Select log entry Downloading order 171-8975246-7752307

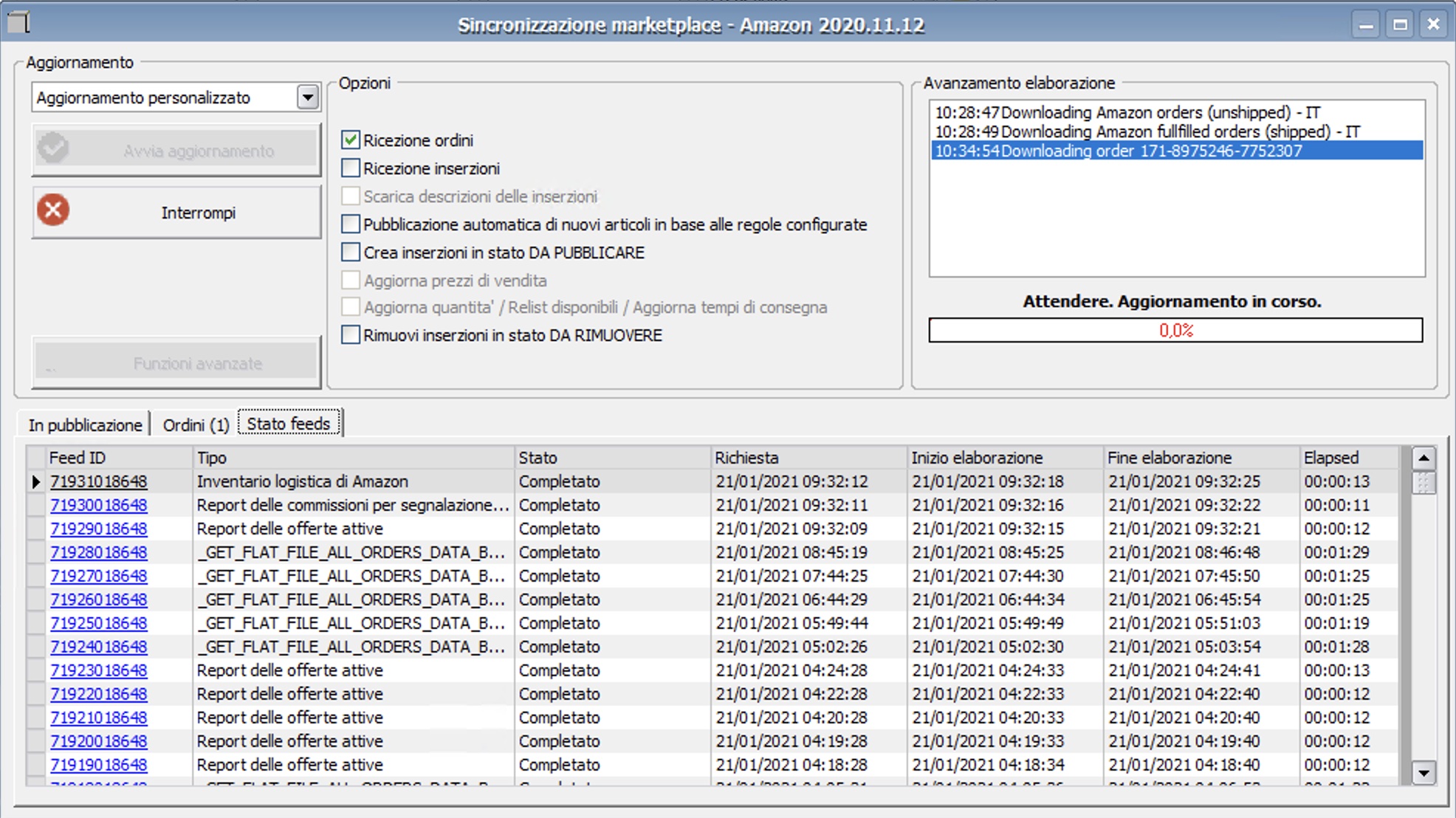click(1176, 151)
